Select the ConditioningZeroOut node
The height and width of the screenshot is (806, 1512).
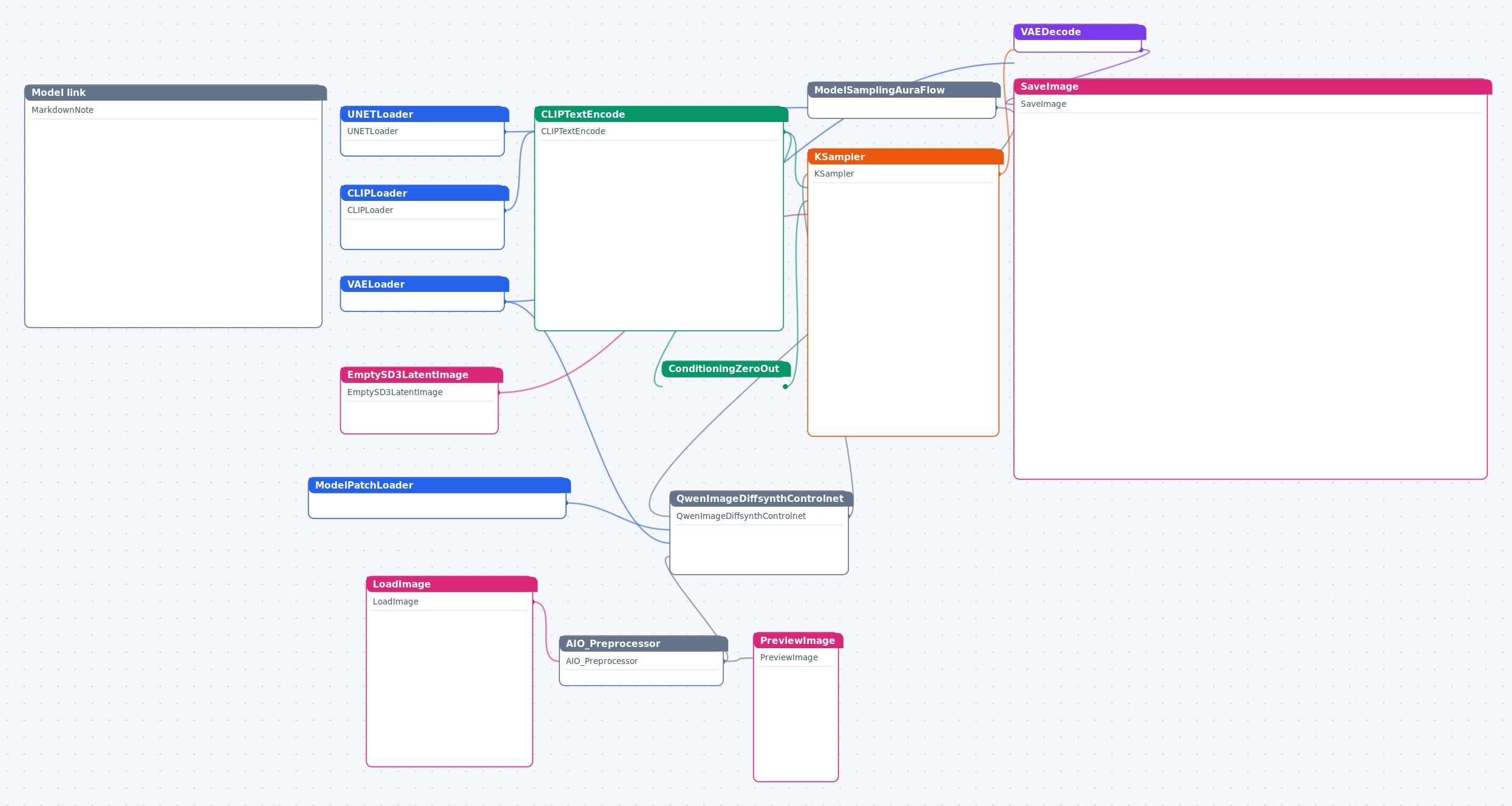point(726,368)
